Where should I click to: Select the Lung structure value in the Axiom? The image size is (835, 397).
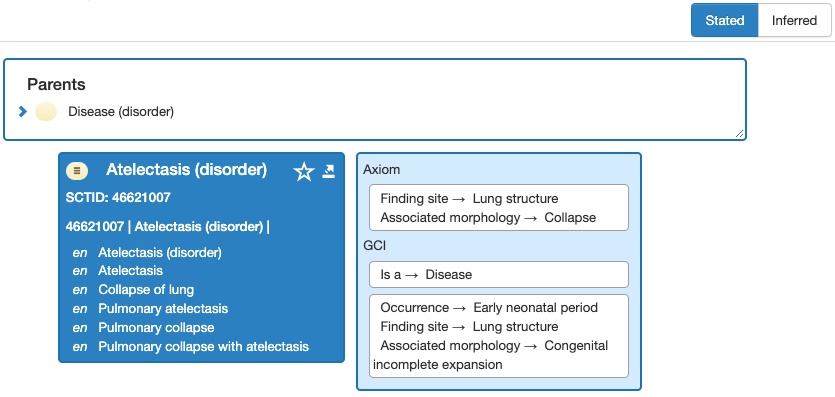click(515, 199)
